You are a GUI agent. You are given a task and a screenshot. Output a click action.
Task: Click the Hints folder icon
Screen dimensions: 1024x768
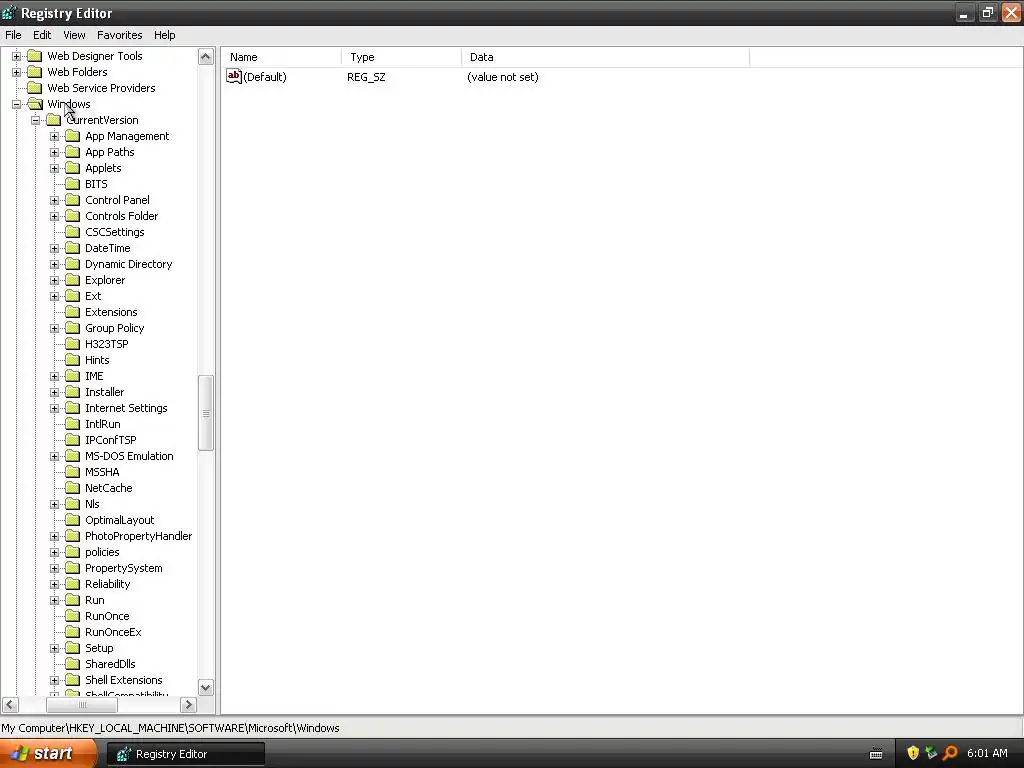coord(72,360)
